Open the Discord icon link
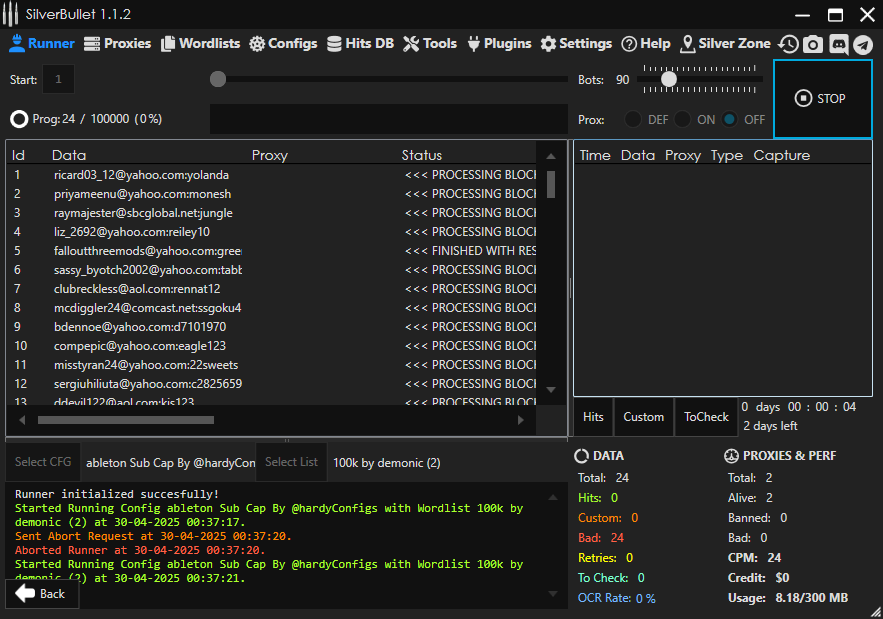 point(838,44)
